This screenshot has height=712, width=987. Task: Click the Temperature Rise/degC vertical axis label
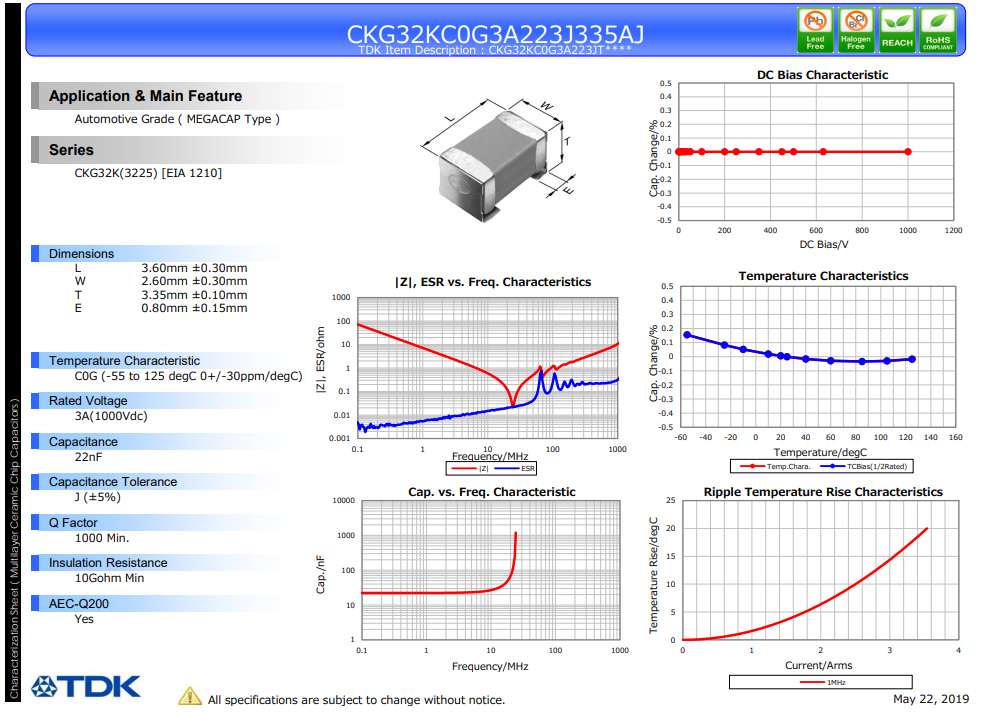[653, 575]
